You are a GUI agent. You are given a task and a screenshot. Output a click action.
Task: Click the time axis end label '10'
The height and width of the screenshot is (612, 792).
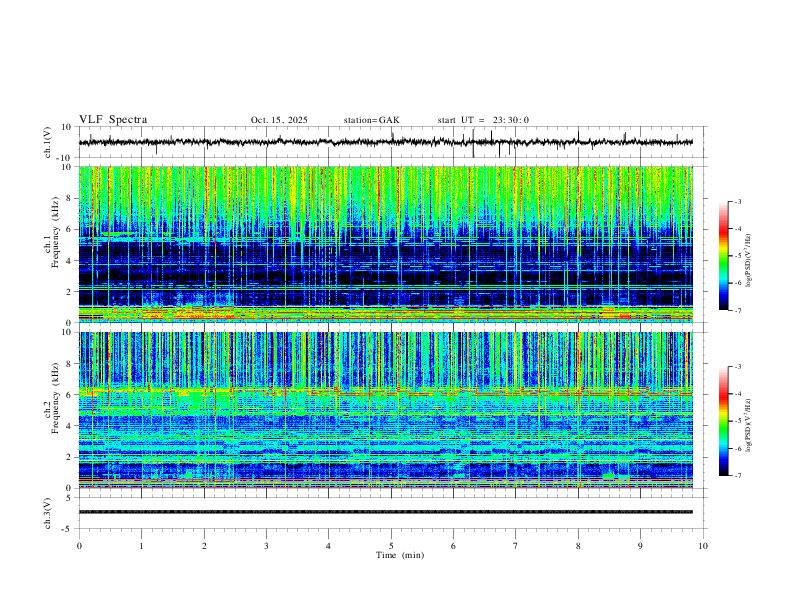703,546
